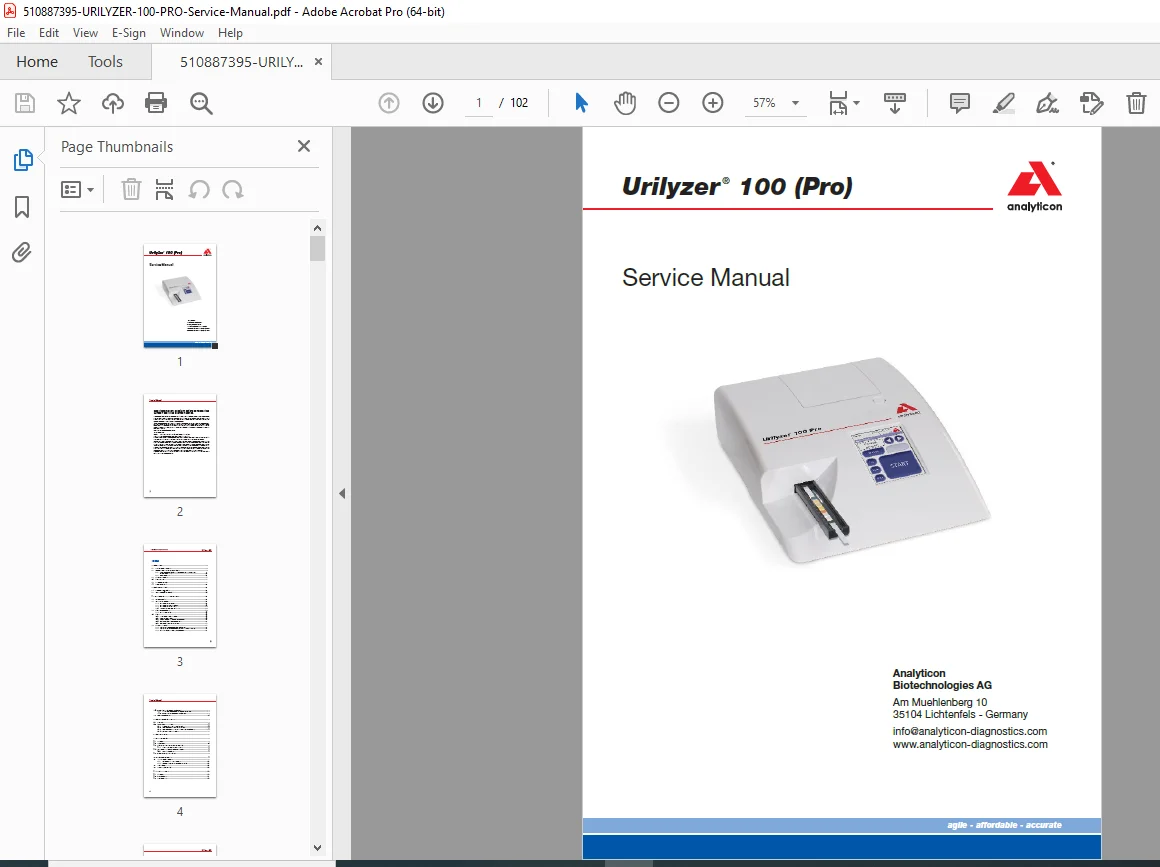Activate the Selection arrow tool

pos(581,103)
